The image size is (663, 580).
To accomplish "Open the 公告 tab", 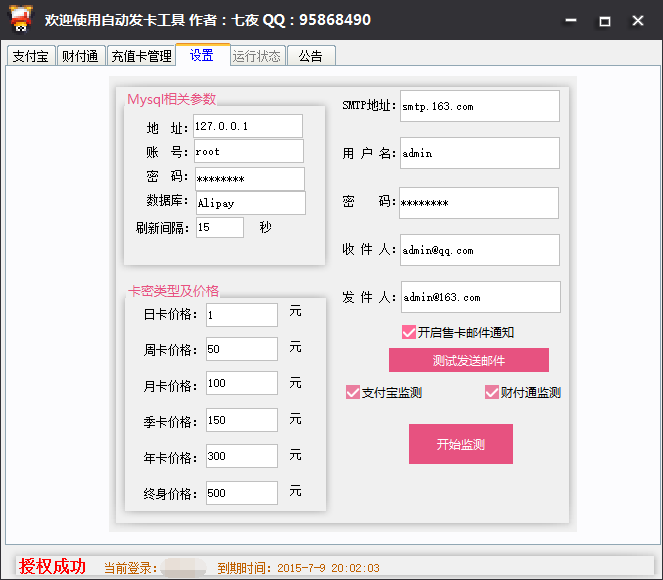I will 311,55.
